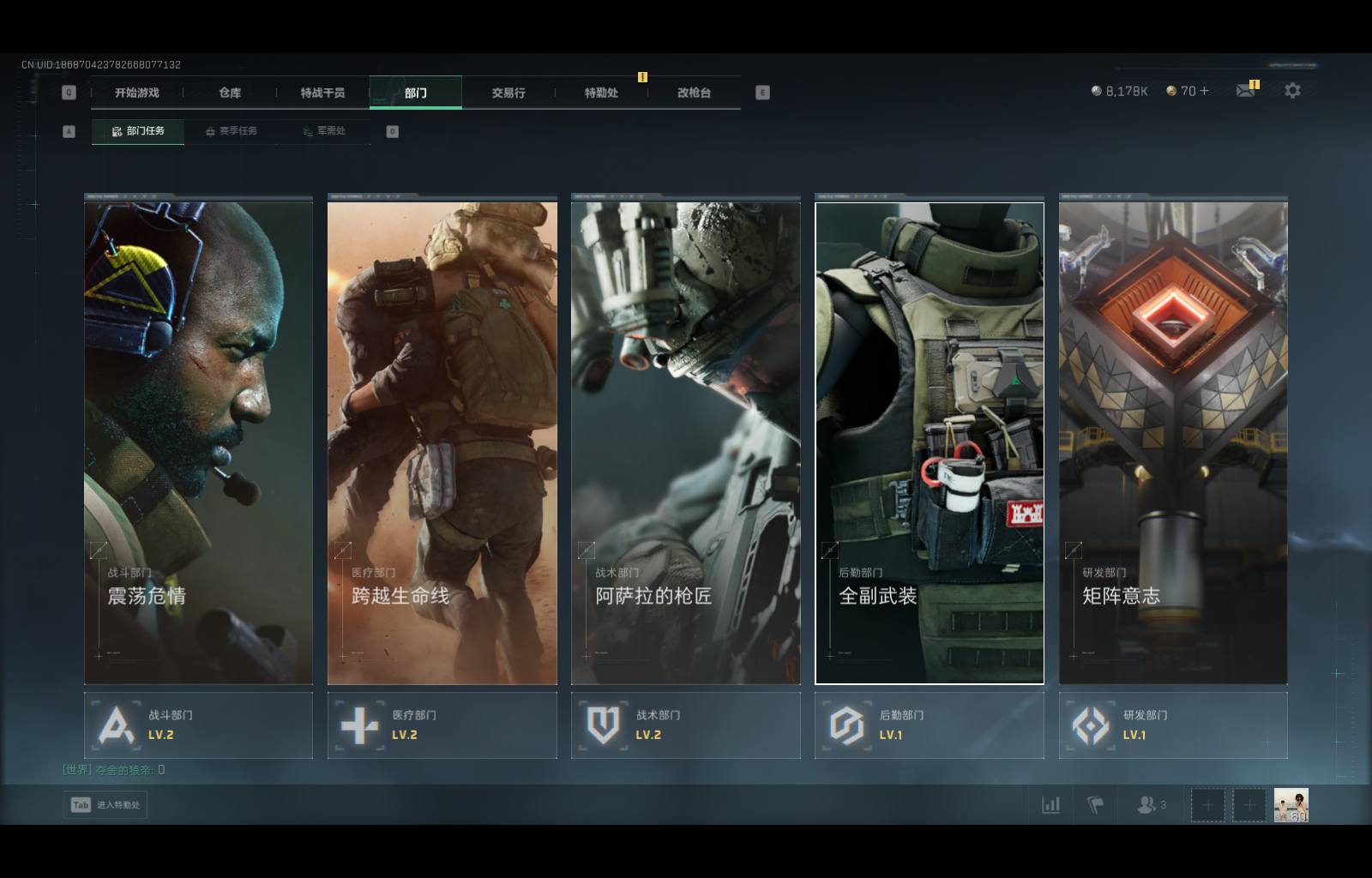This screenshot has width=1372, height=878.
Task: Click the expand icon on 阿萨拉的枪匠 card
Action: pos(587,550)
